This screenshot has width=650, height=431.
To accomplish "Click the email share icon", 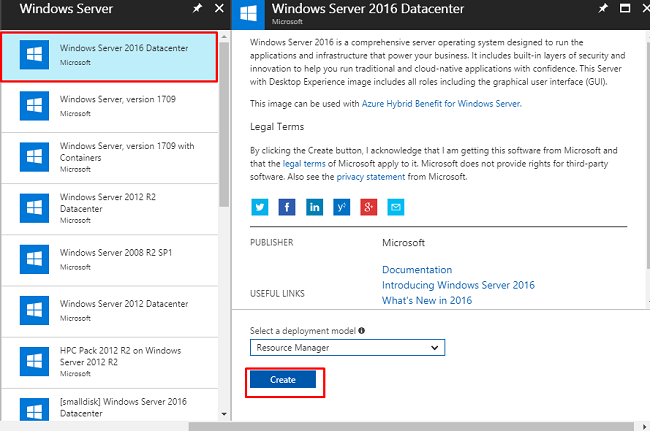I will (395, 207).
